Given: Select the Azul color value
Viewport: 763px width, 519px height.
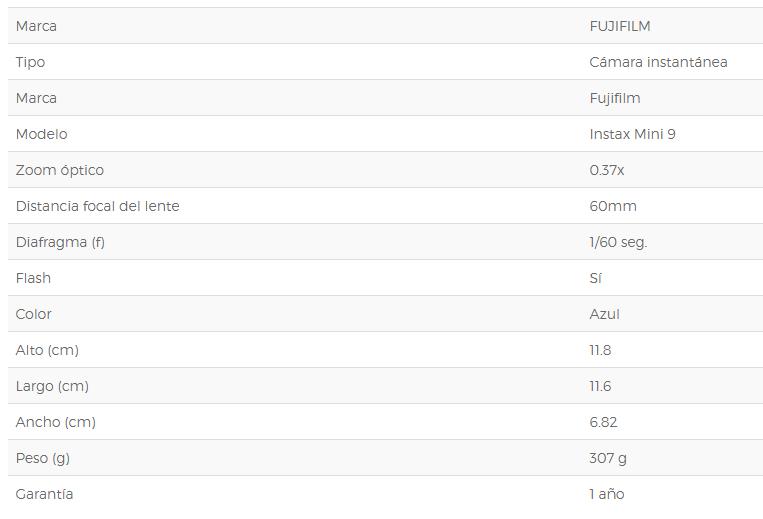Looking at the screenshot, I should [604, 314].
